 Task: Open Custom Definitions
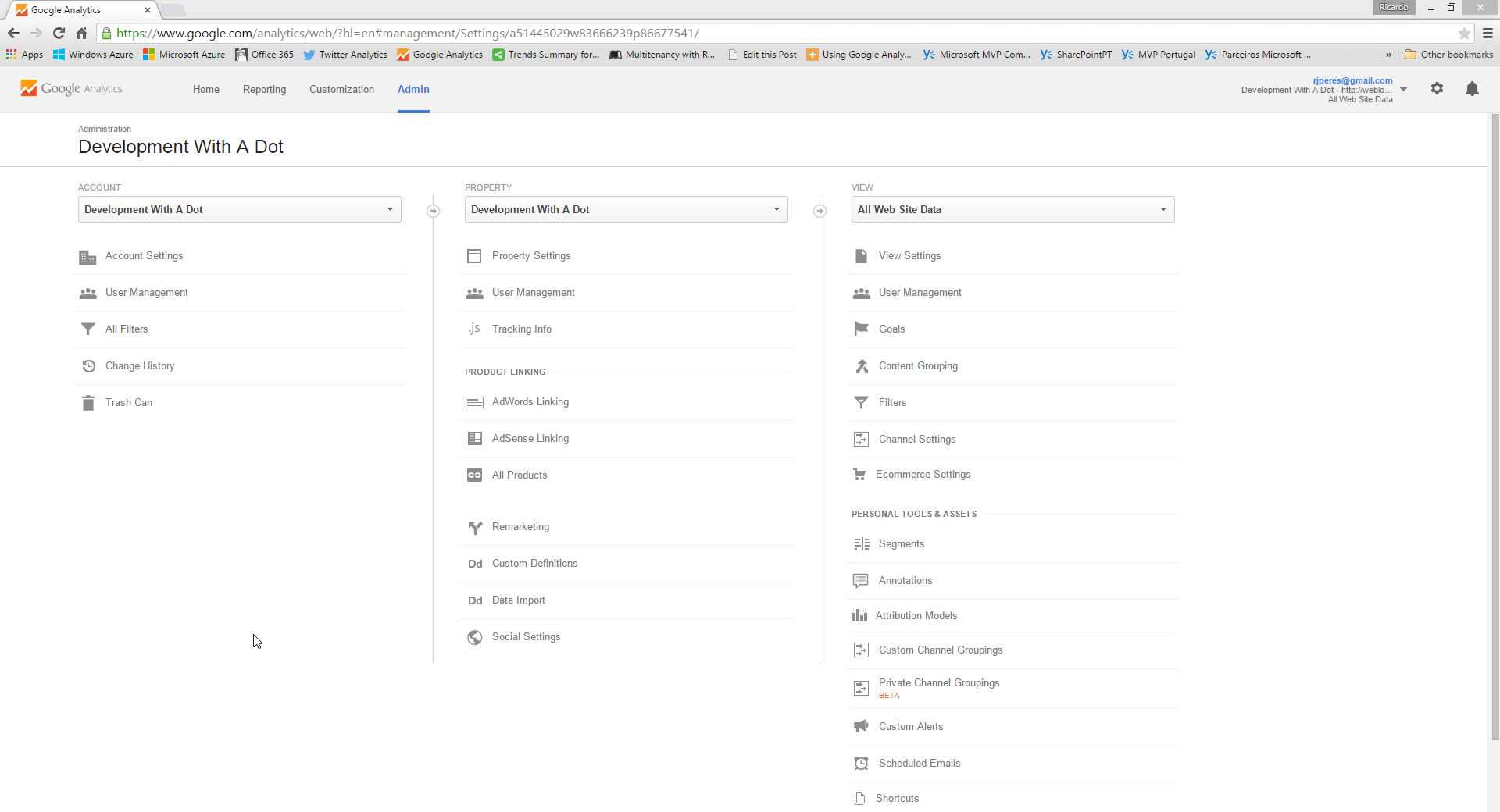point(534,563)
